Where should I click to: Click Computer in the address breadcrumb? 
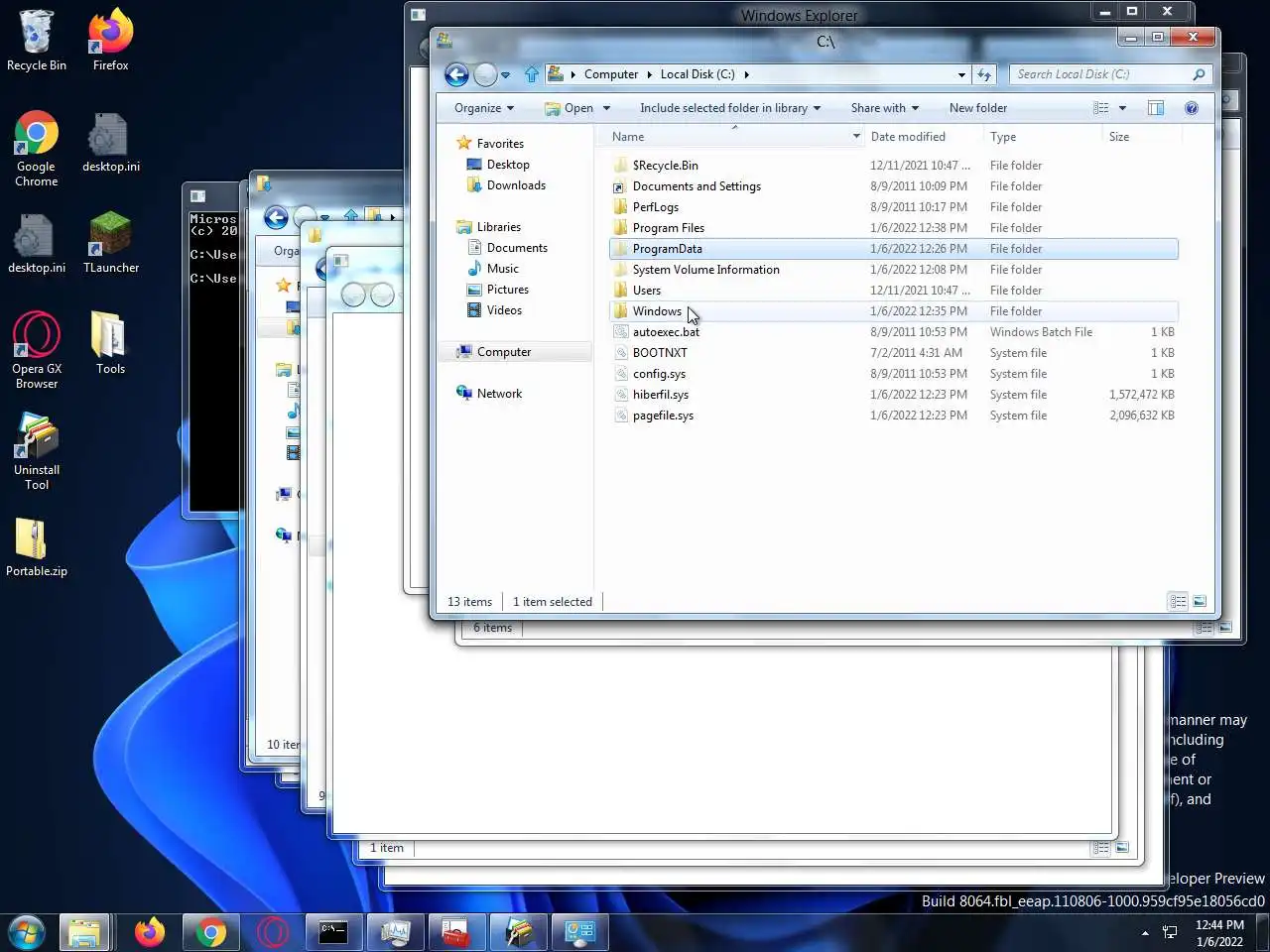611,74
